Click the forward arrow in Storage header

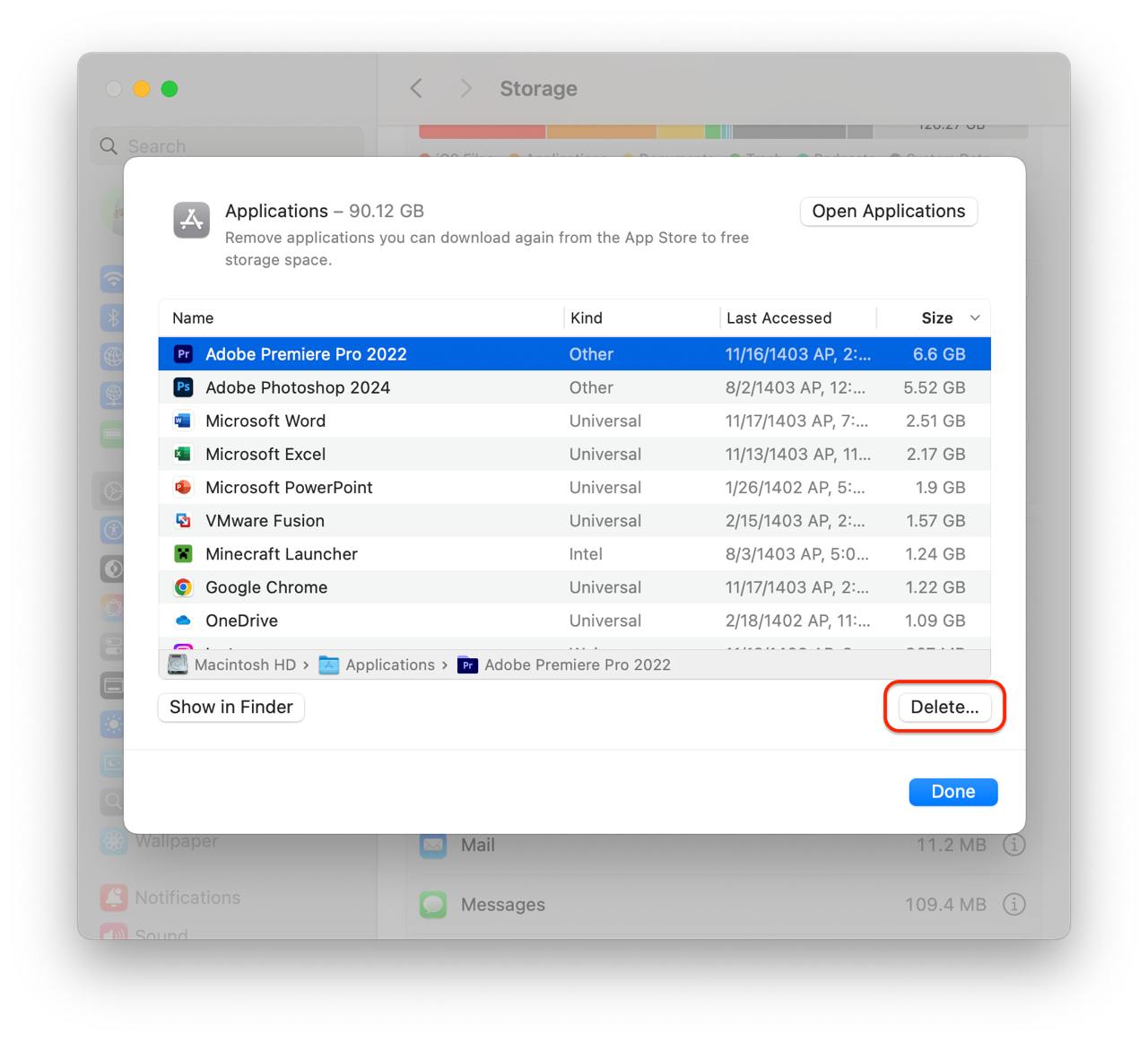[465, 88]
